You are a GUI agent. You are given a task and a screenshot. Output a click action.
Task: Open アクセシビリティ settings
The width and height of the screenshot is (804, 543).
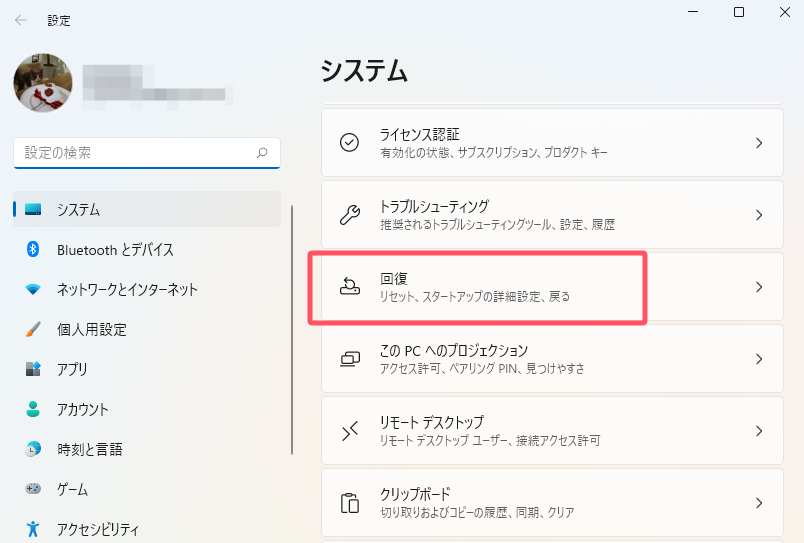(147, 529)
